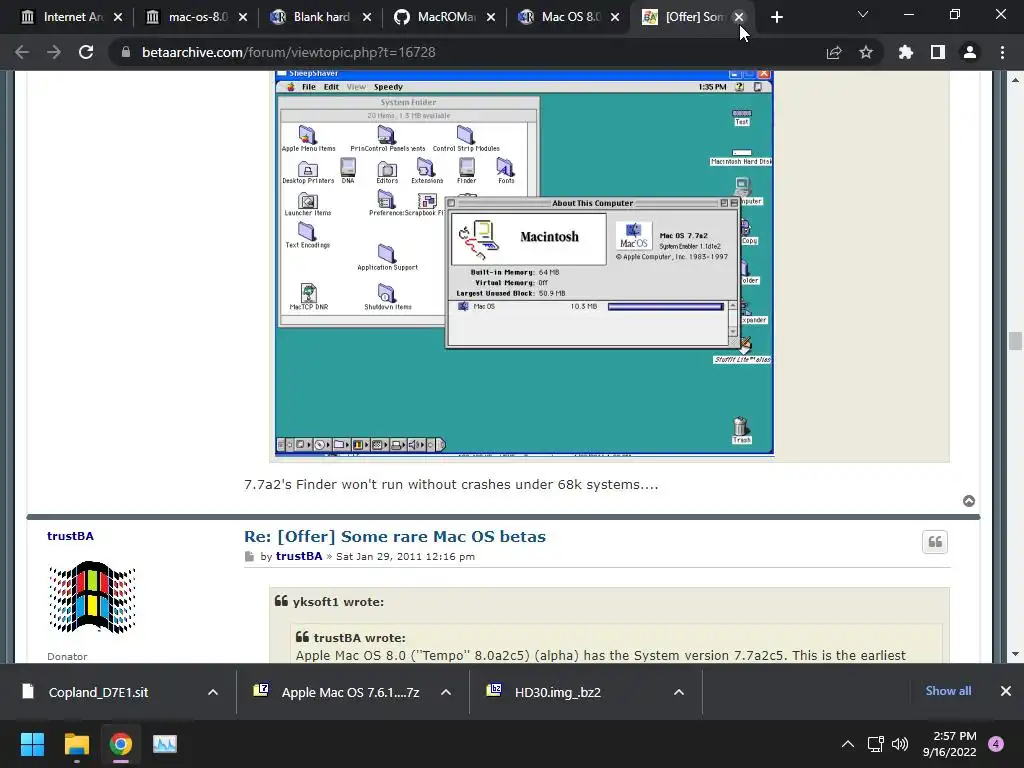Click the scrollbar down arrow

1015,654
